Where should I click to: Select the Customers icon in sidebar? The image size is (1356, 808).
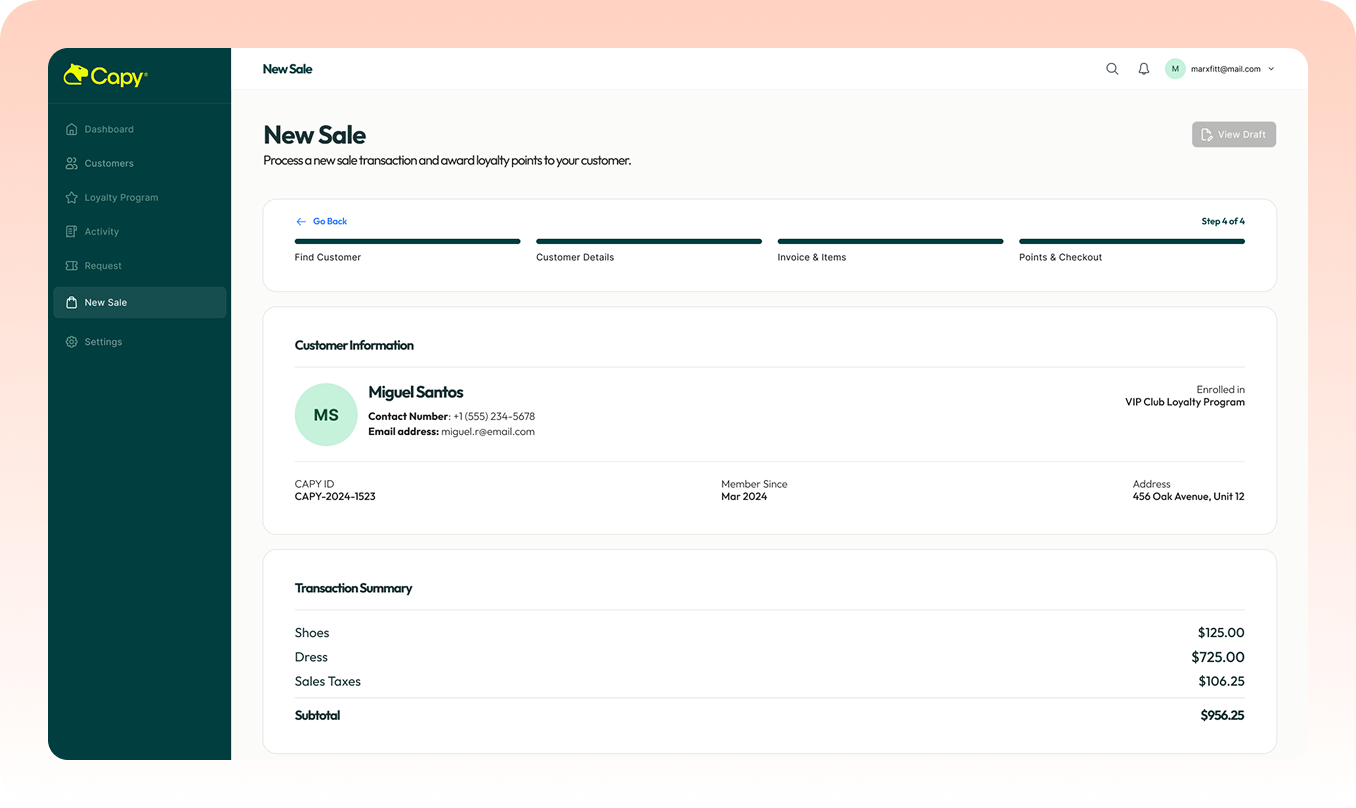tap(70, 163)
